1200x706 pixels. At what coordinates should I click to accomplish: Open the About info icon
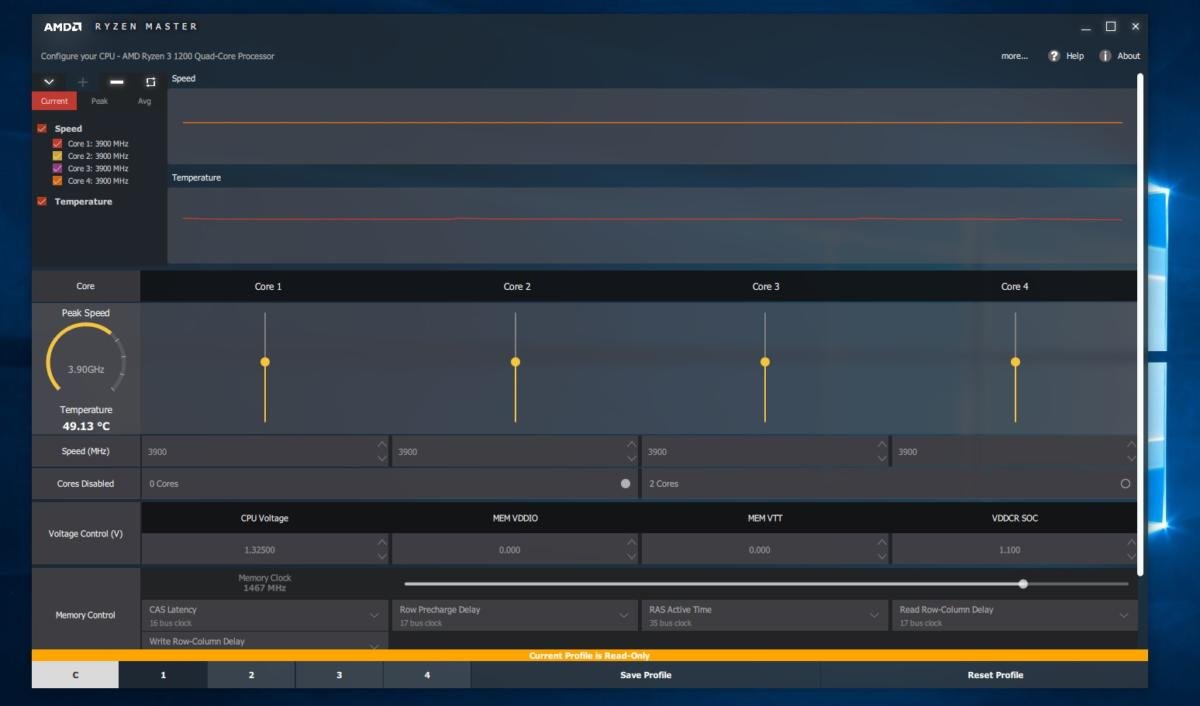coord(1105,56)
